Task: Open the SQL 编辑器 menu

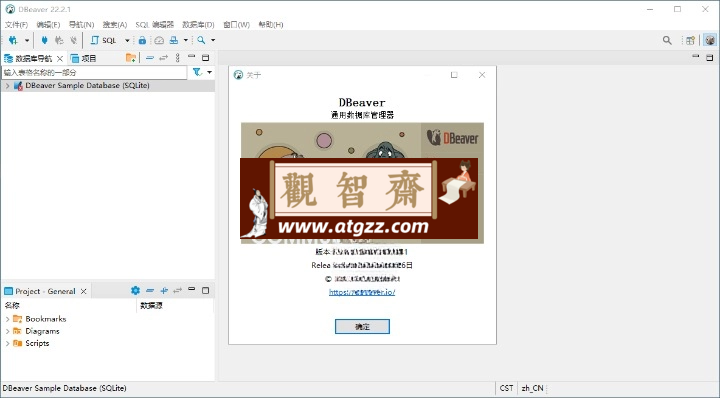Action: coord(154,24)
